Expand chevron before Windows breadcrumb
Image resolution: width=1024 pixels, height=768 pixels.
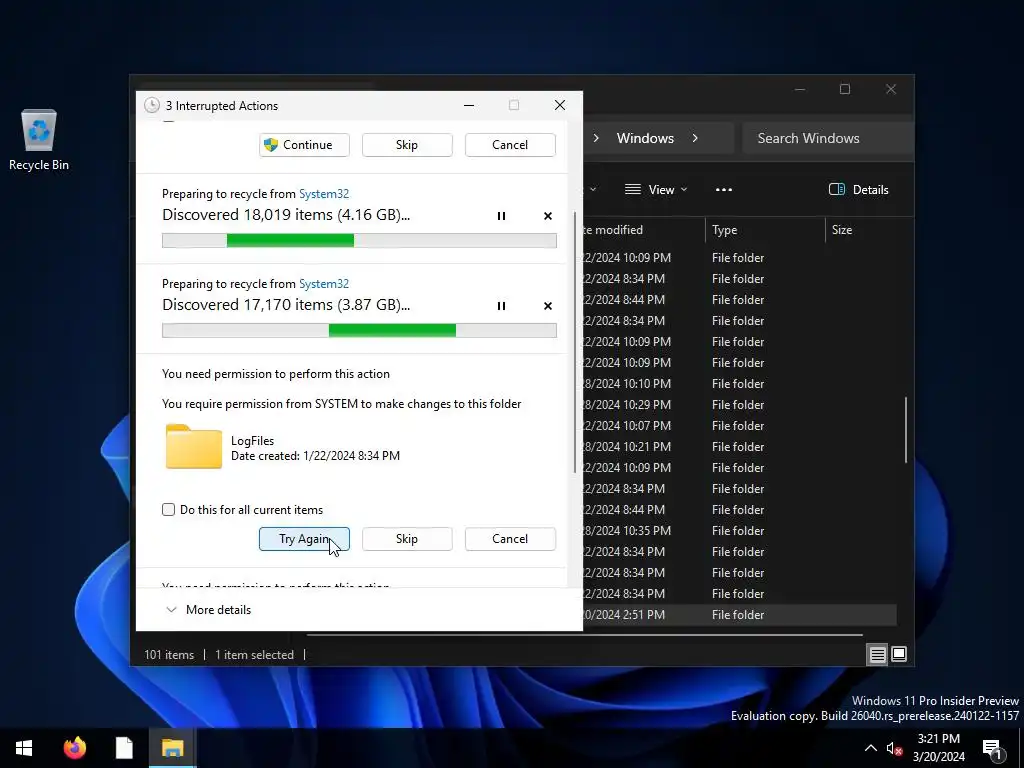pyautogui.click(x=596, y=138)
